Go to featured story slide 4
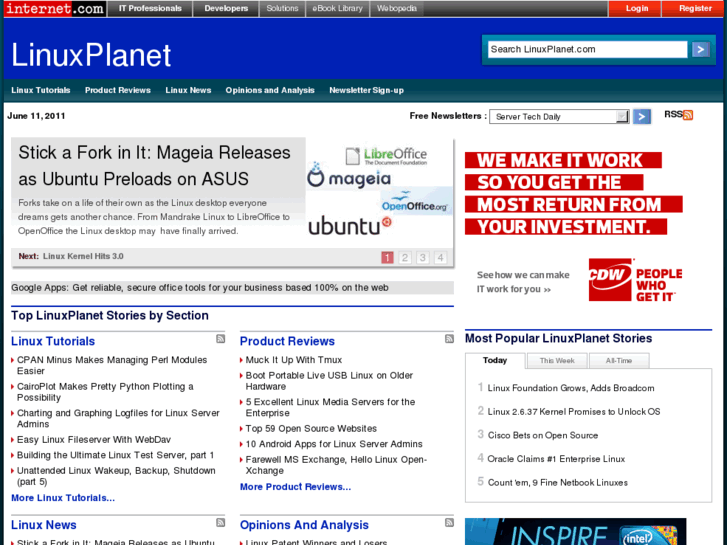 (x=440, y=257)
